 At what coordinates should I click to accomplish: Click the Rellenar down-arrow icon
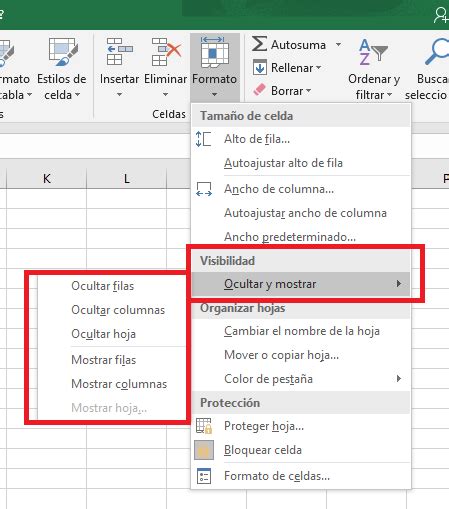tap(260, 67)
